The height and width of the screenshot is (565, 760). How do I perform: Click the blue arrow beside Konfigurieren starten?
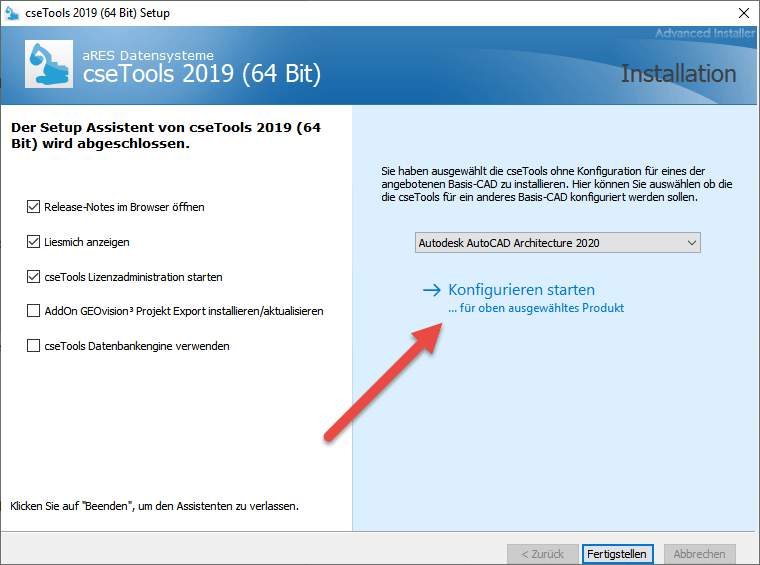click(x=432, y=290)
